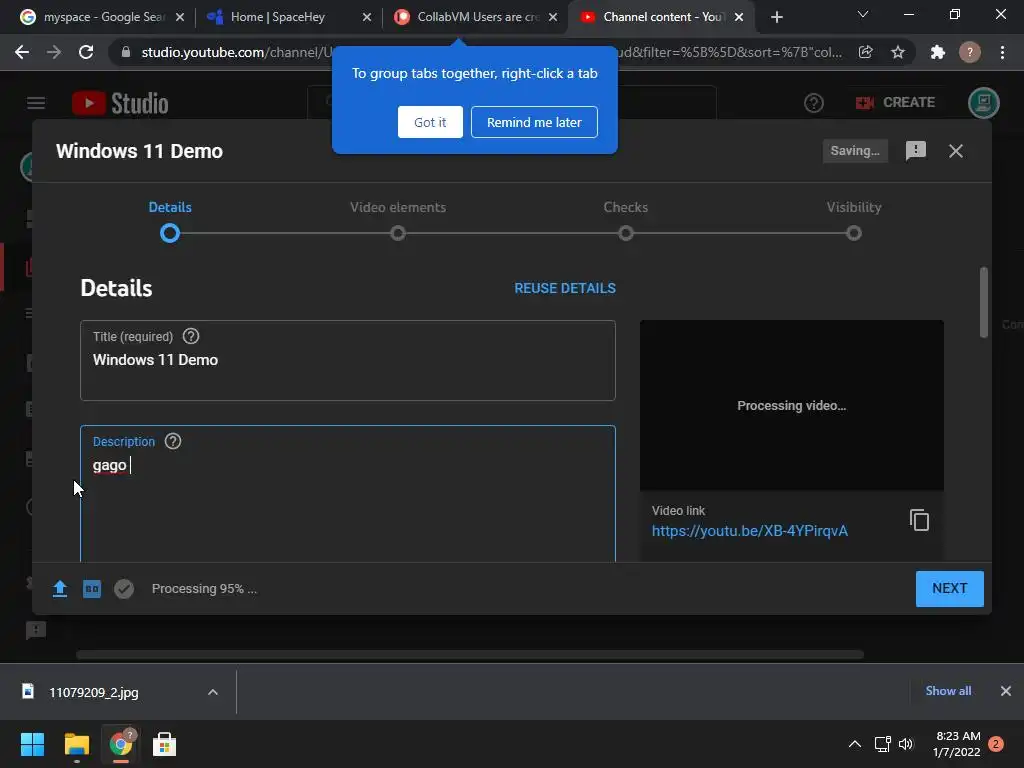Click Show all downloads
The width and height of the screenshot is (1024, 768).
point(948,691)
